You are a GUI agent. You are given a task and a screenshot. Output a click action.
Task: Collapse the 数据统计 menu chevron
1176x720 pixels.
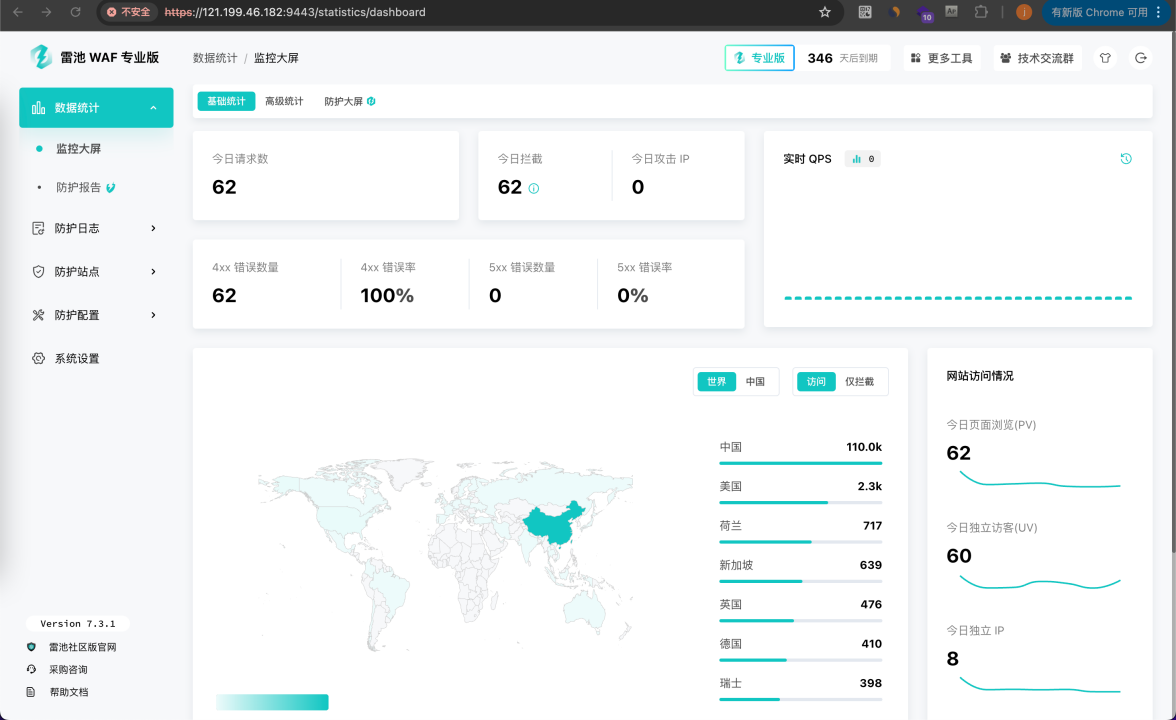point(153,108)
